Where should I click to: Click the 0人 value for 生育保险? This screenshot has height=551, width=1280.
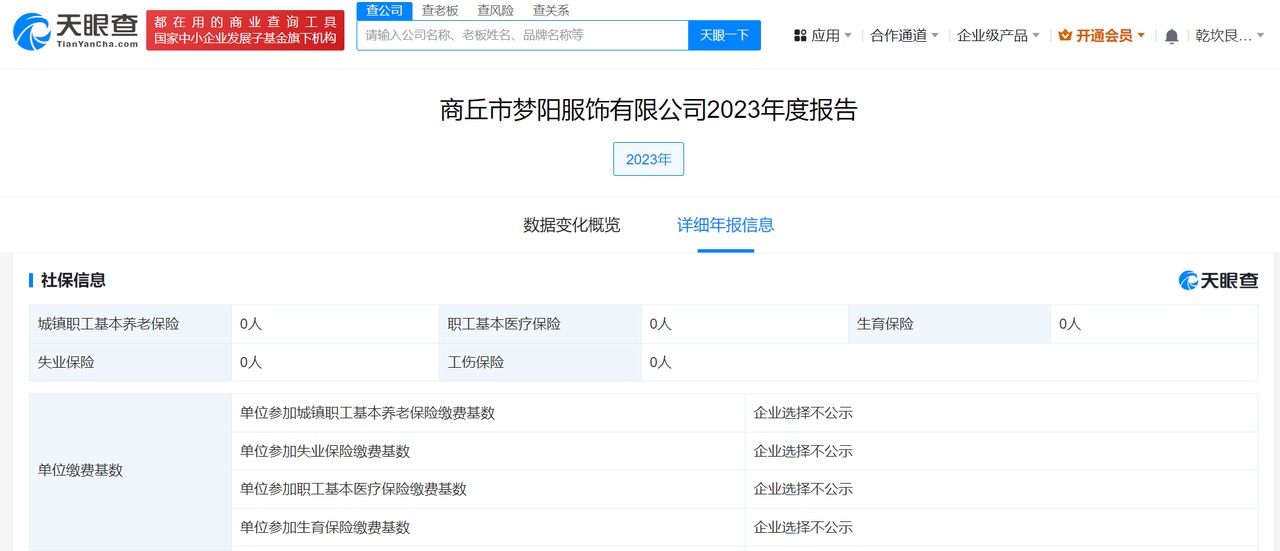click(1070, 324)
